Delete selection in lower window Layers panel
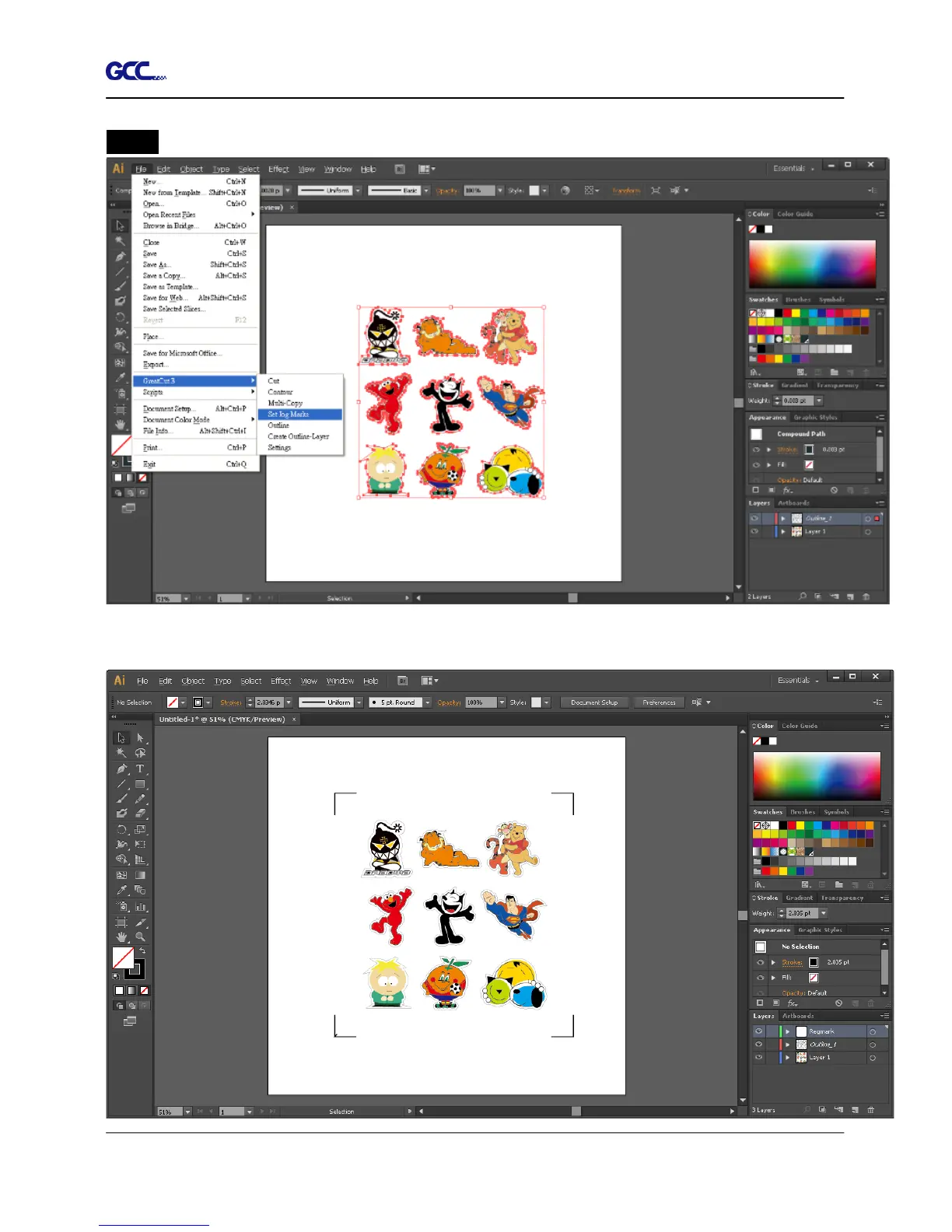 pyautogui.click(x=871, y=1110)
